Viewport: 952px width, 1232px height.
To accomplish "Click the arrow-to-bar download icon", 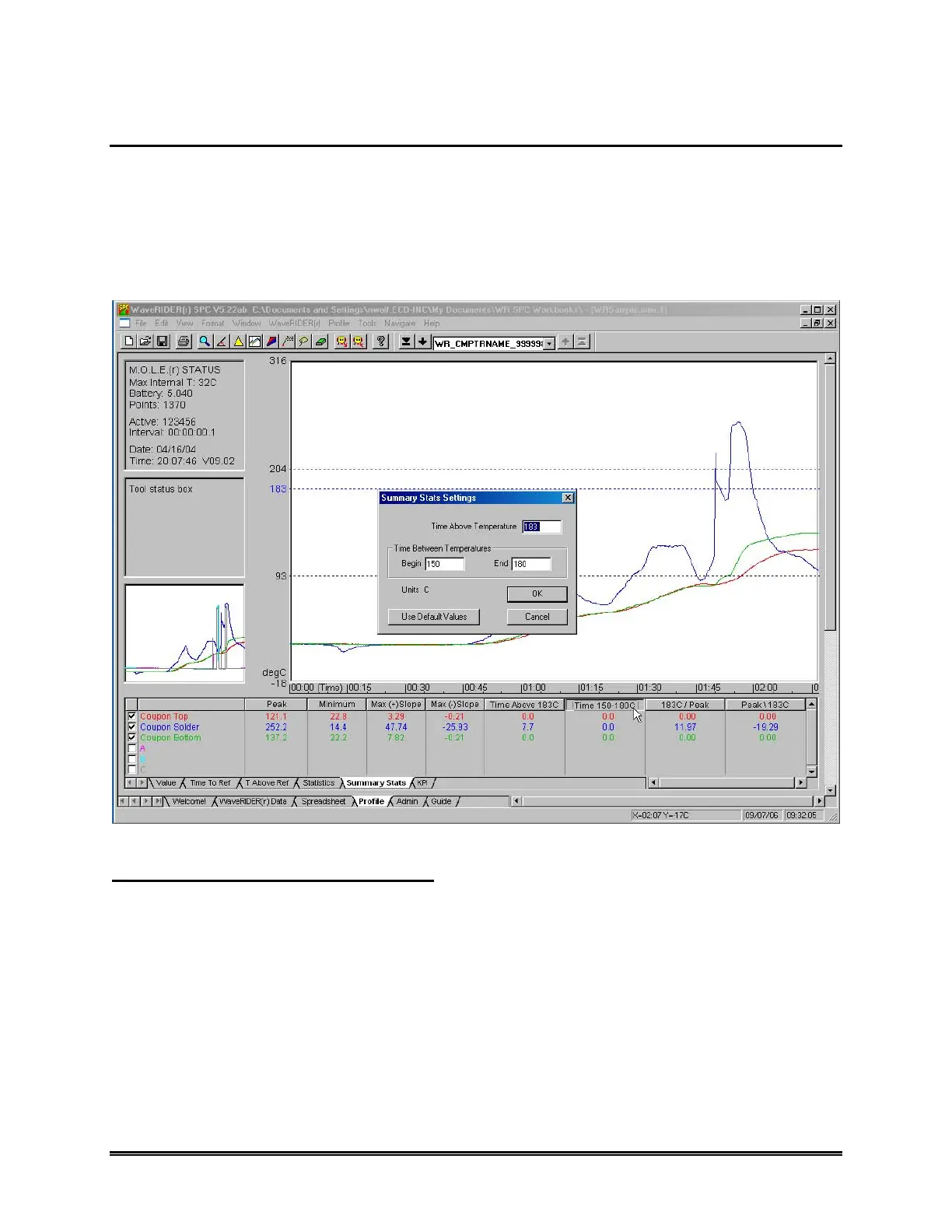I will tap(406, 341).
